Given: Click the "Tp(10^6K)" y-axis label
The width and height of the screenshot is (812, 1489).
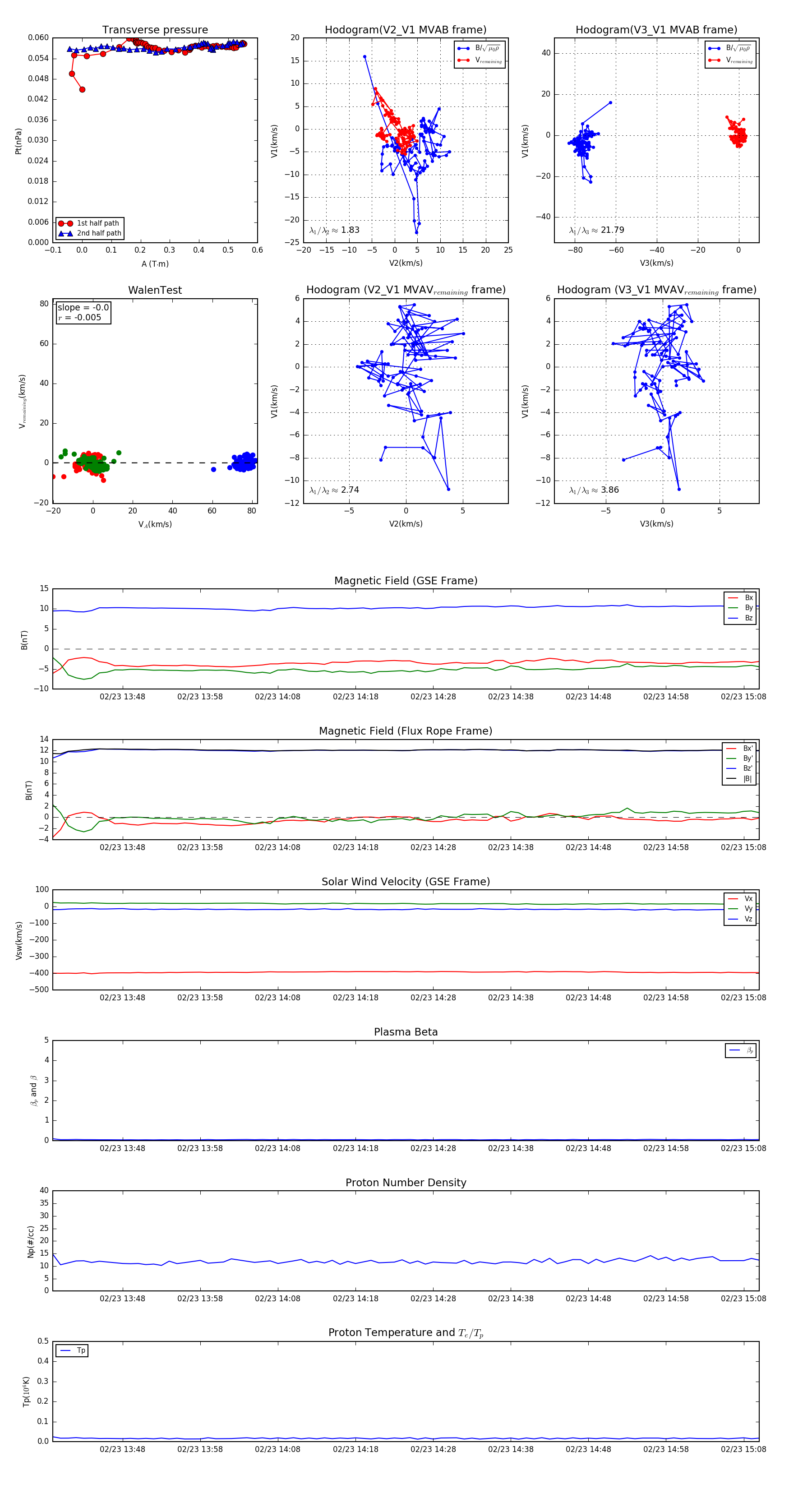Looking at the screenshot, I should point(26,1392).
